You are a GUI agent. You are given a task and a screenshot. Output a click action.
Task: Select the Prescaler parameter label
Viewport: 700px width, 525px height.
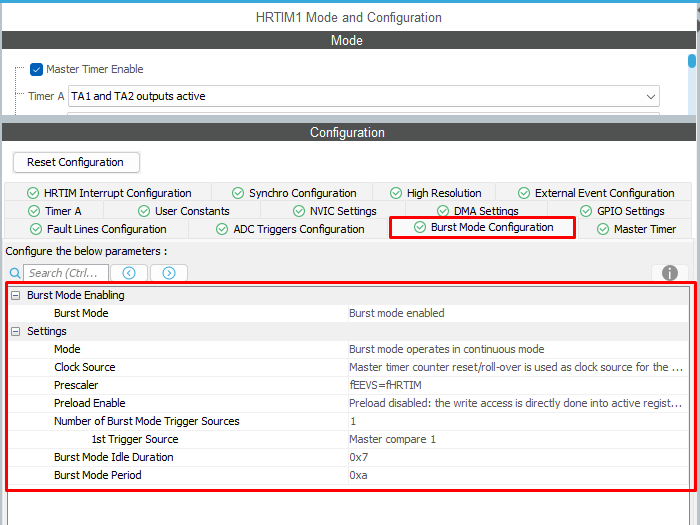tap(76, 385)
